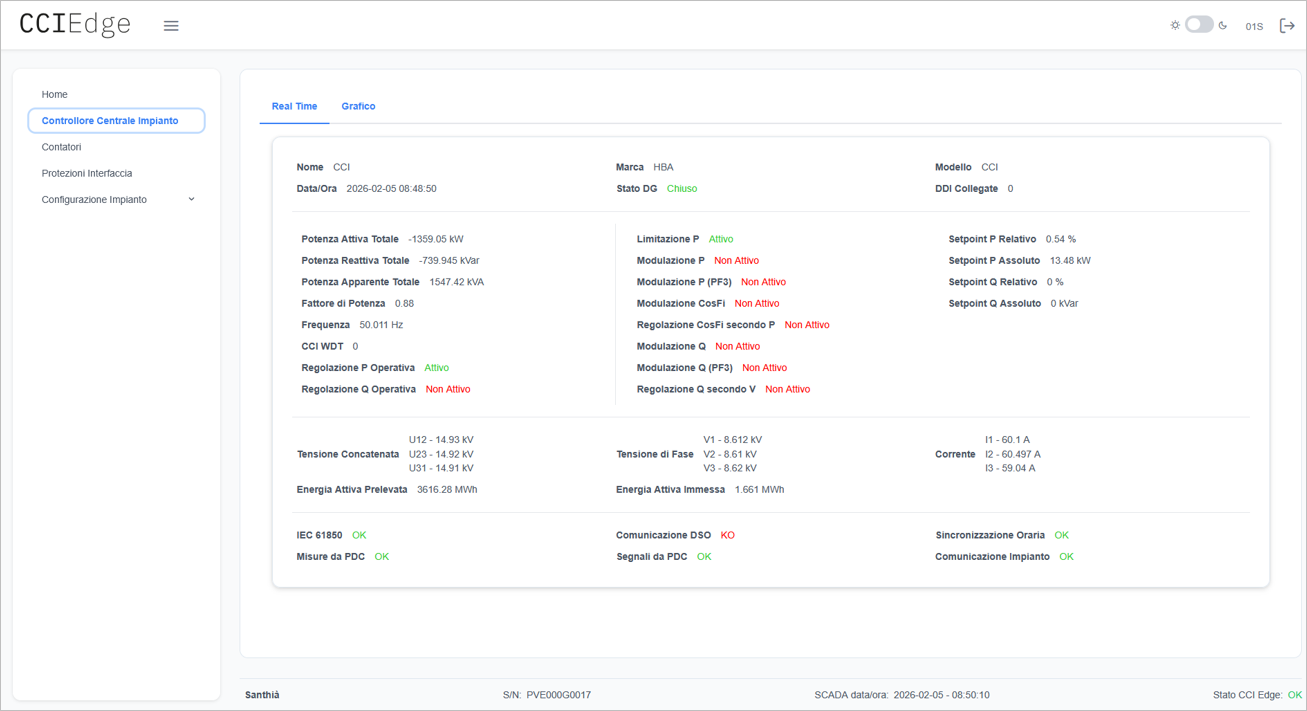Image resolution: width=1307 pixels, height=711 pixels.
Task: Click the sun light-mode icon
Action: (x=1175, y=26)
